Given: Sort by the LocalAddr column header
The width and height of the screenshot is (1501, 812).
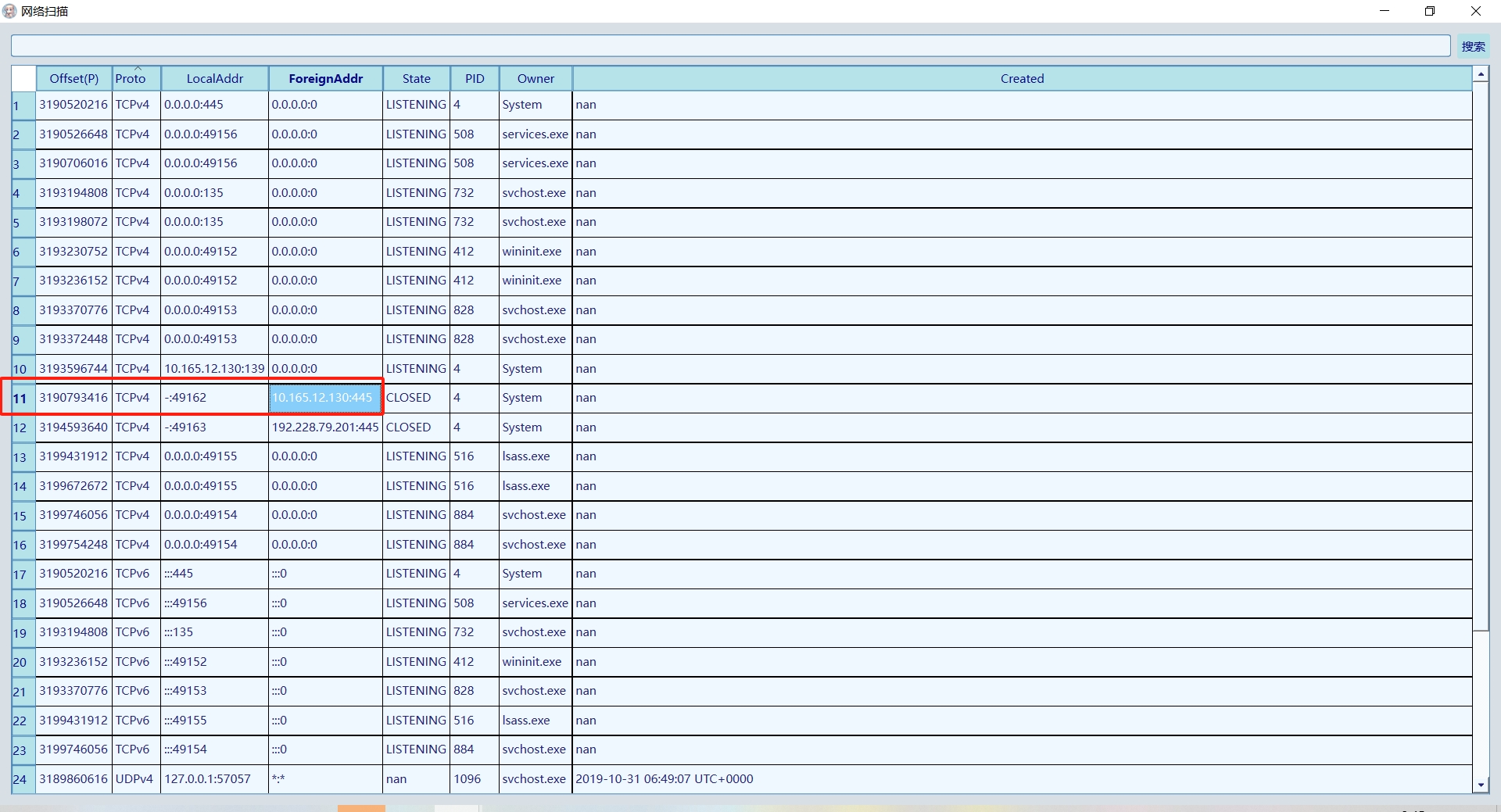Looking at the screenshot, I should coord(215,78).
